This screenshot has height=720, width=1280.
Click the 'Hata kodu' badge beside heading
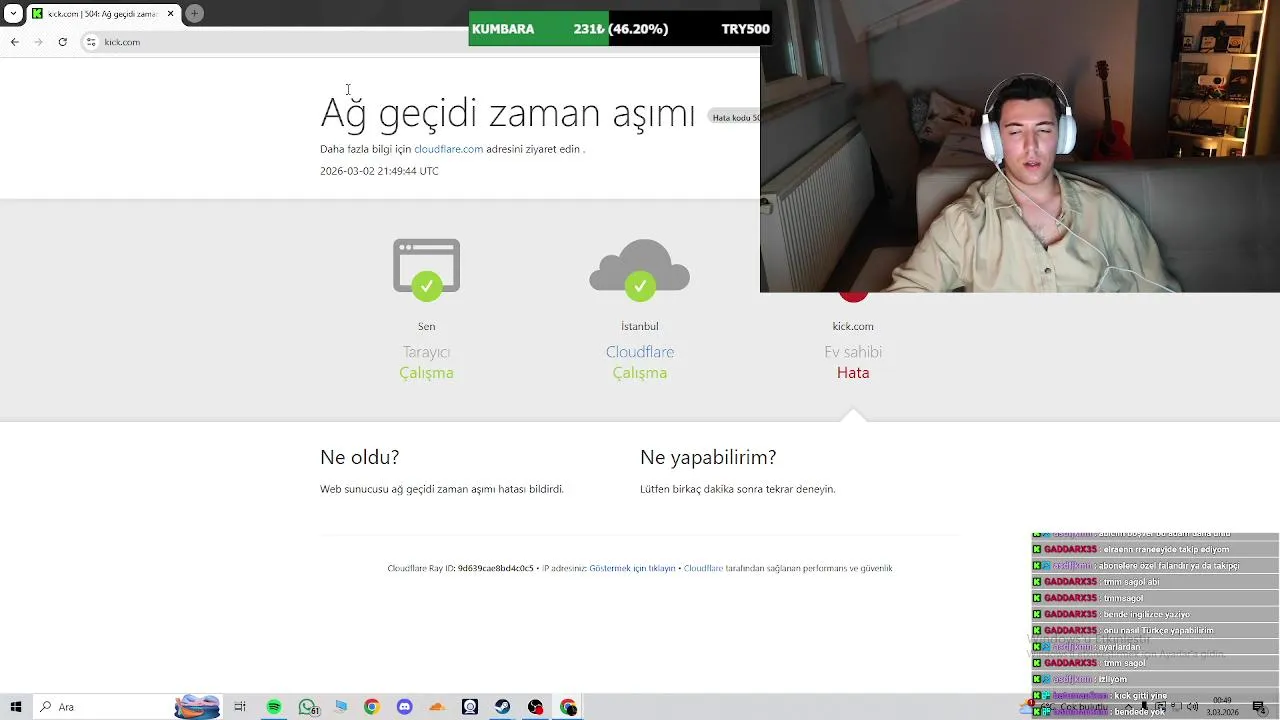pyautogui.click(x=734, y=117)
